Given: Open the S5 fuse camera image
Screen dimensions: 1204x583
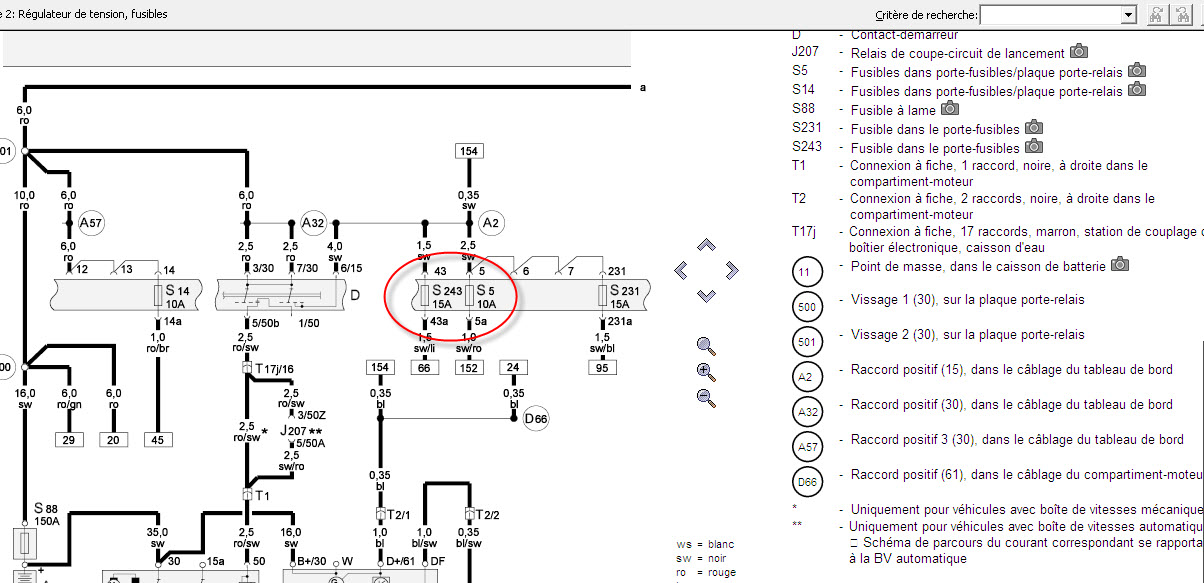Looking at the screenshot, I should click(x=1137, y=70).
